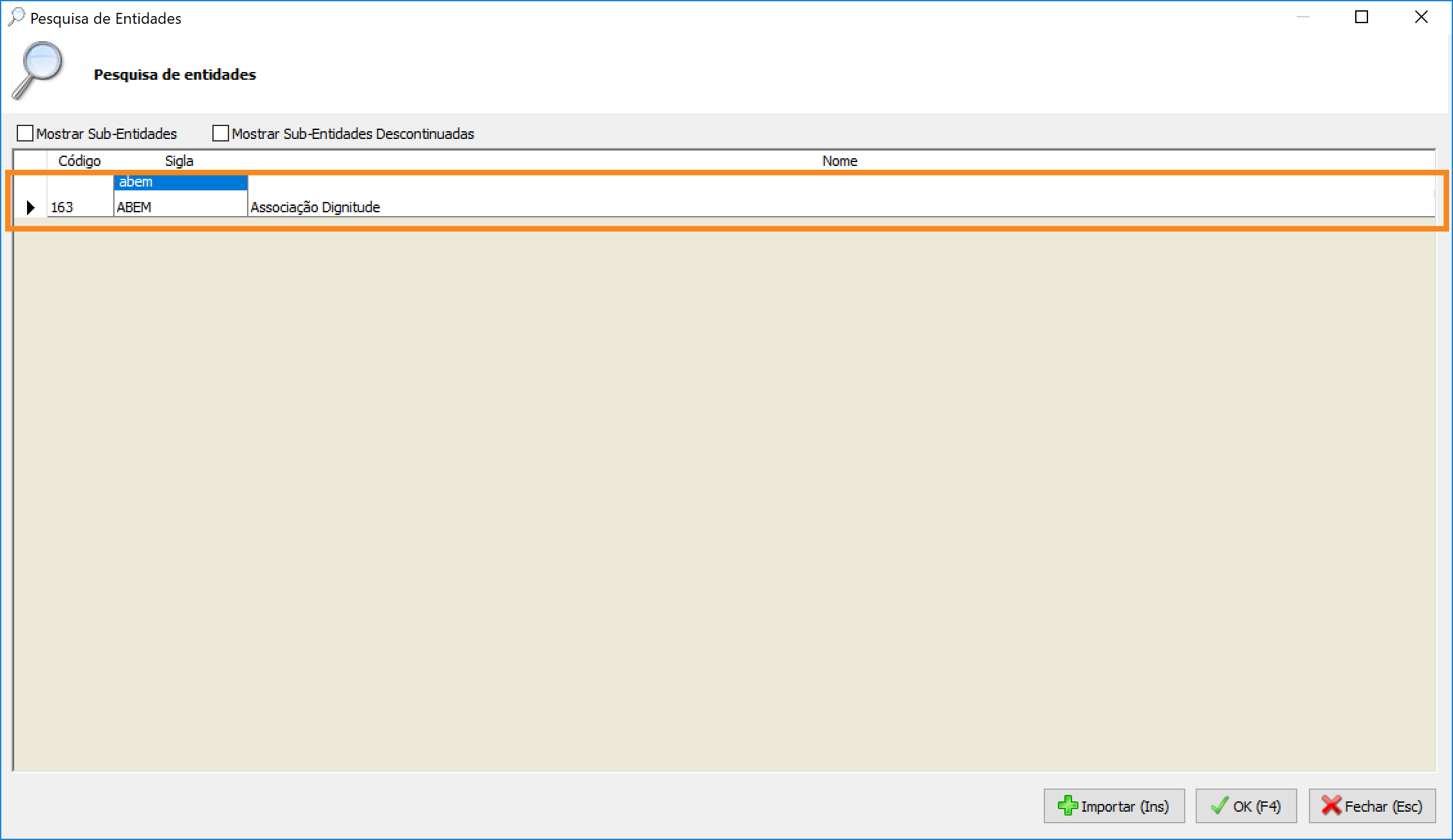Select the Associação Dignitude name cell
Image resolution: width=1453 pixels, height=840 pixels.
click(x=315, y=207)
